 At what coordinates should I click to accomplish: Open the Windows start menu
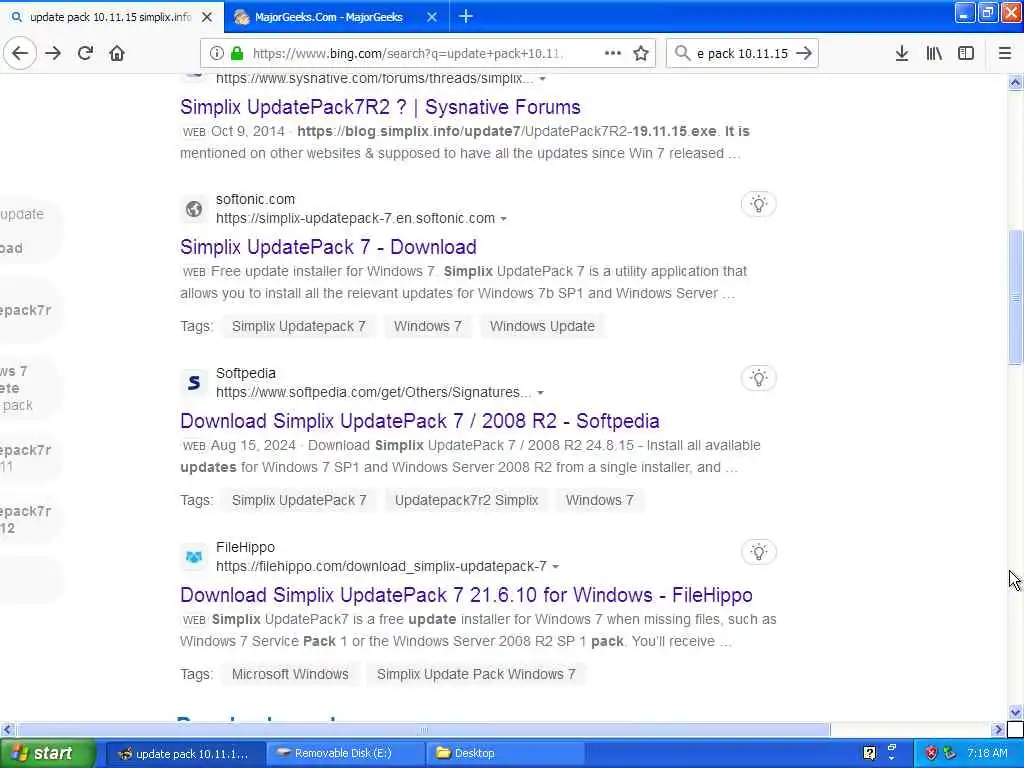[47, 754]
